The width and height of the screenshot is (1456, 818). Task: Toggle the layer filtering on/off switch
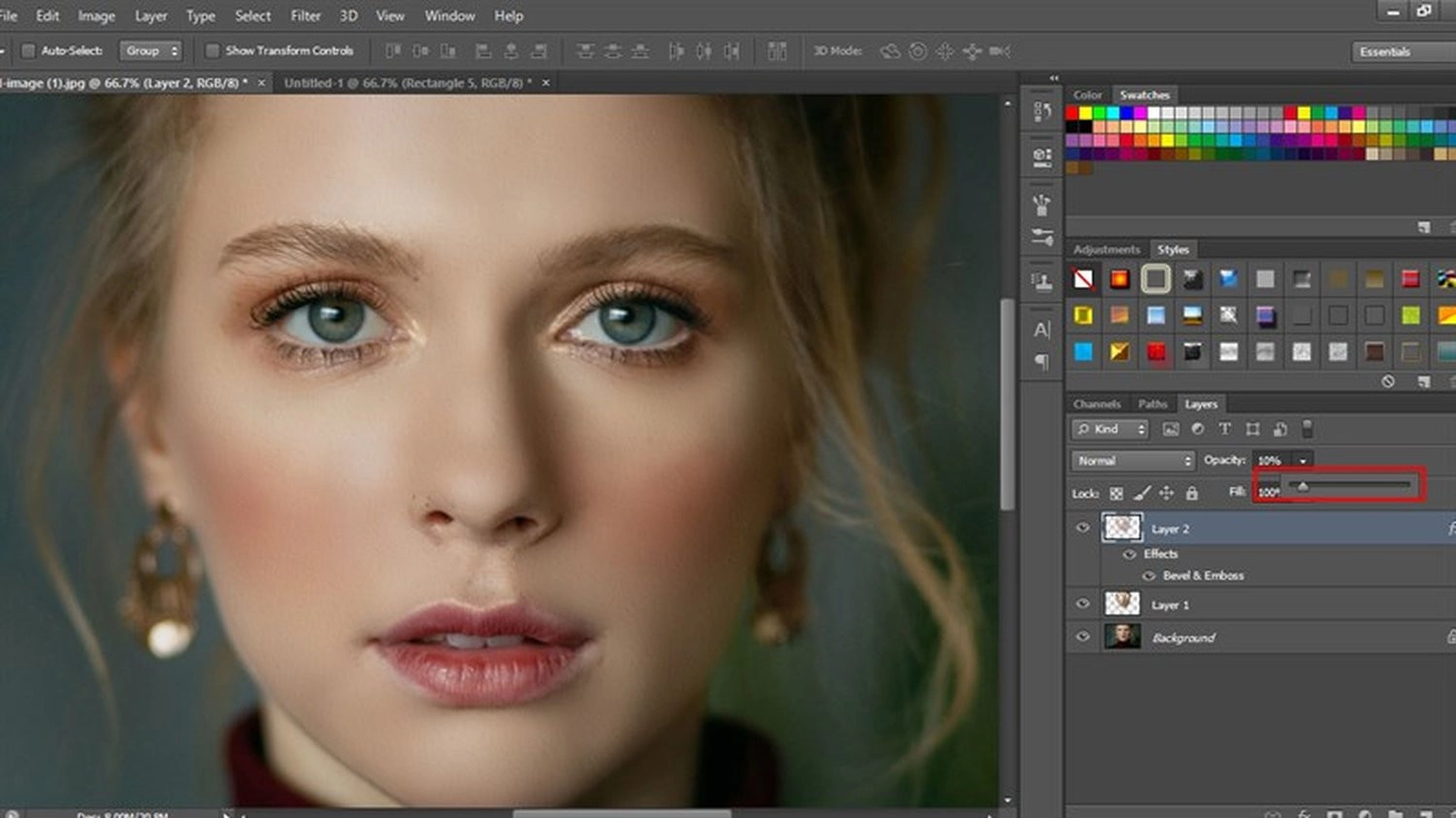[1307, 429]
